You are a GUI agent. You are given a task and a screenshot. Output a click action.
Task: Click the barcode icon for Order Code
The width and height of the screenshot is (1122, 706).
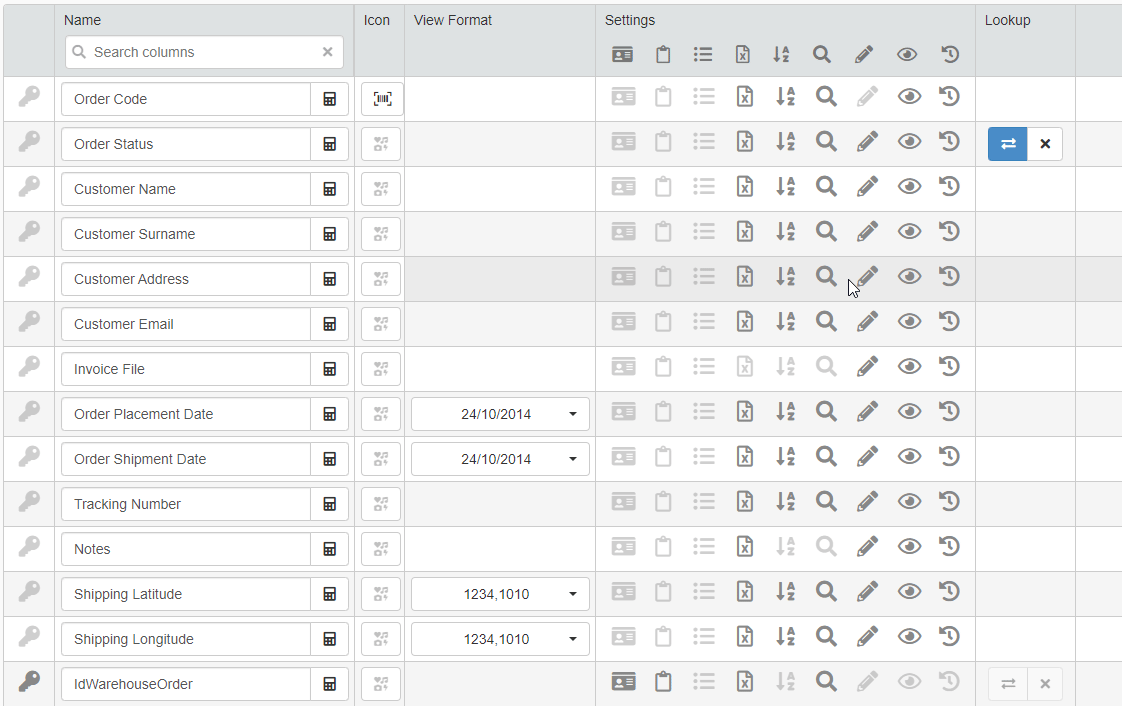click(382, 99)
